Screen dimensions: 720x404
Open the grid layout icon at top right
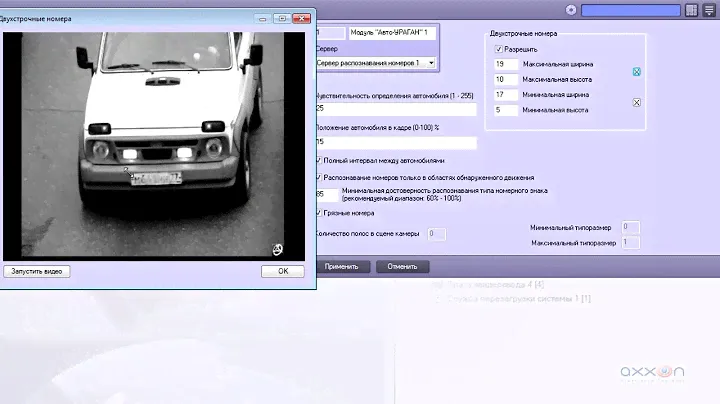pos(691,10)
